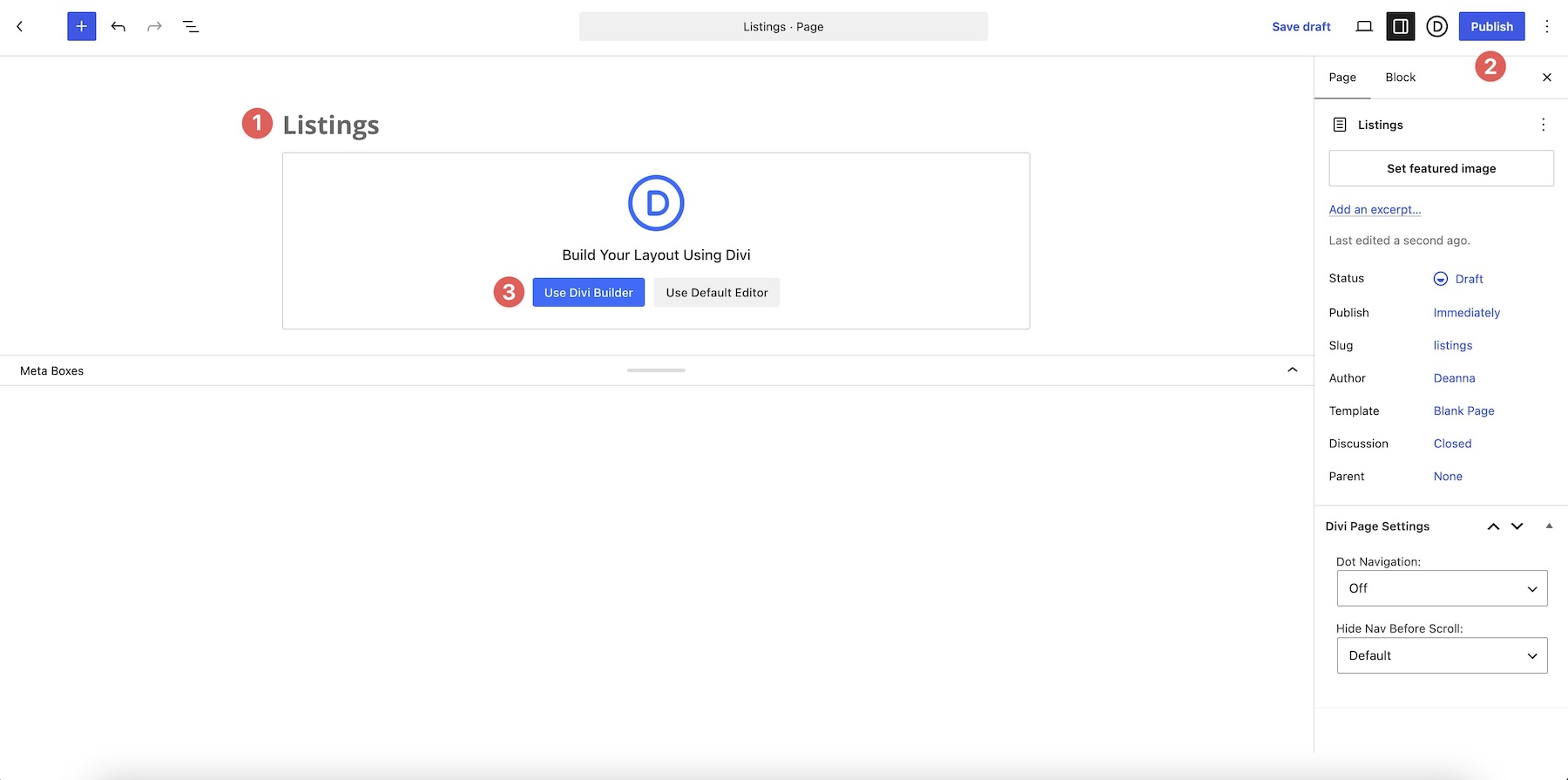Close the settings sidebar

click(1547, 77)
